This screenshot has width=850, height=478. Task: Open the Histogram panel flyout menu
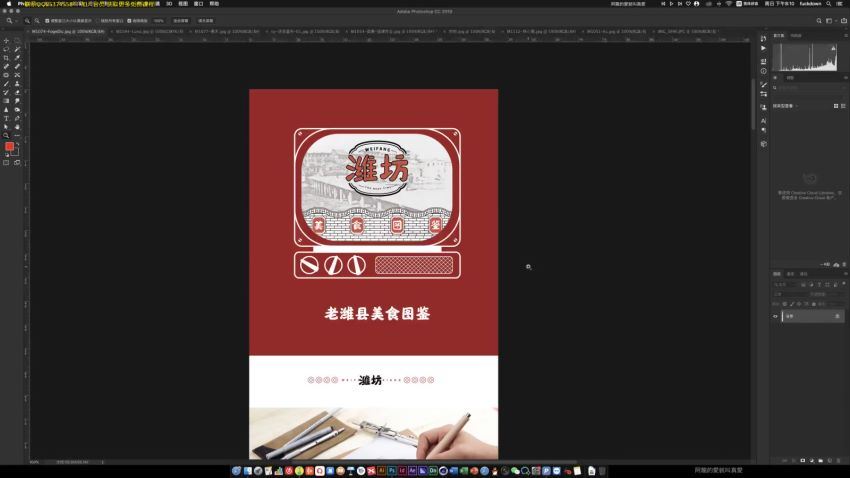click(846, 36)
